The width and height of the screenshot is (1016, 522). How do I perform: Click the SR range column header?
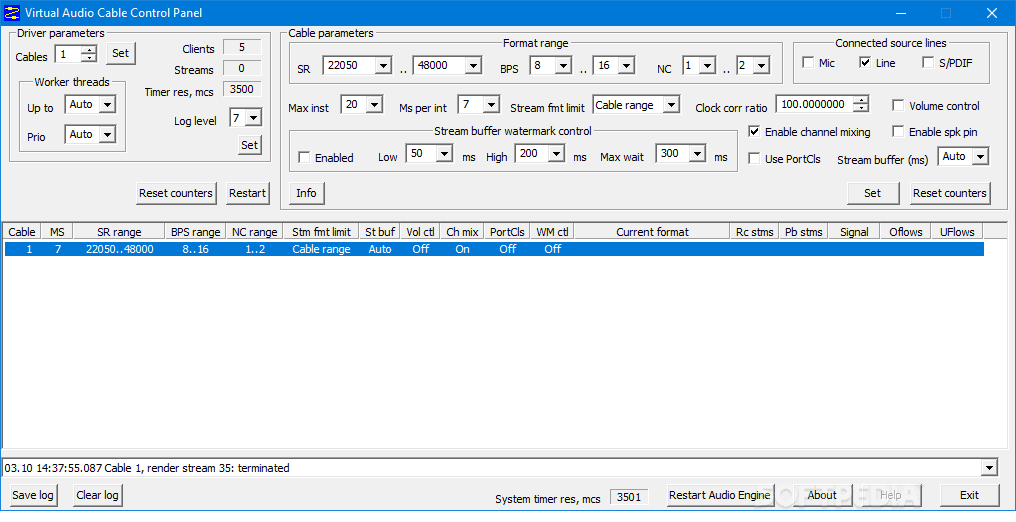coord(119,232)
